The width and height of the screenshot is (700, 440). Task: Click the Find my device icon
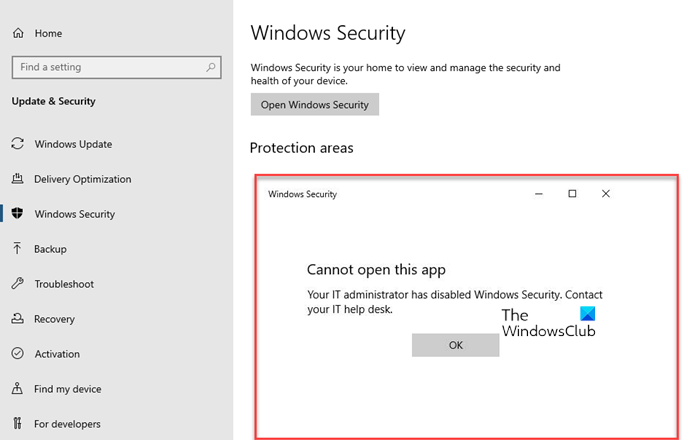pyautogui.click(x=18, y=389)
